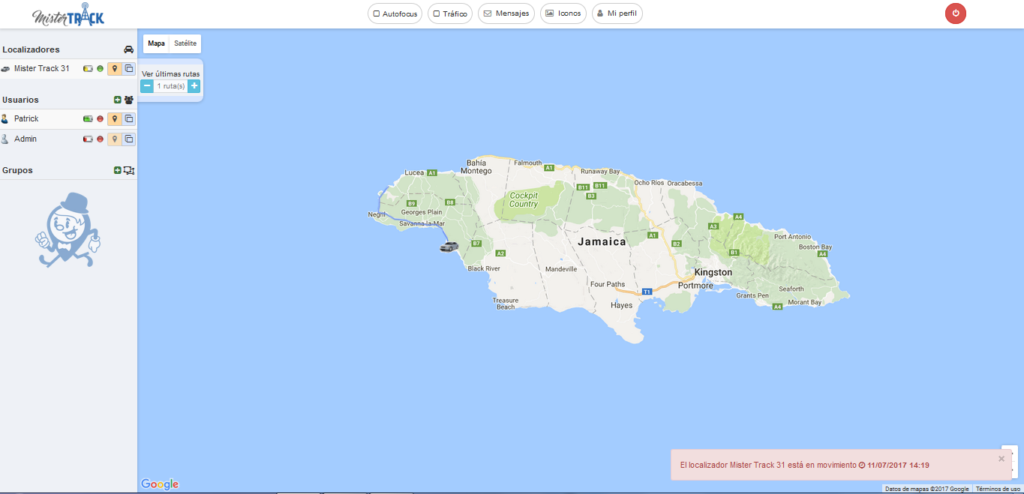Click the small car icon left of Mister Track 31
The height and width of the screenshot is (494, 1024).
(x=5, y=69)
